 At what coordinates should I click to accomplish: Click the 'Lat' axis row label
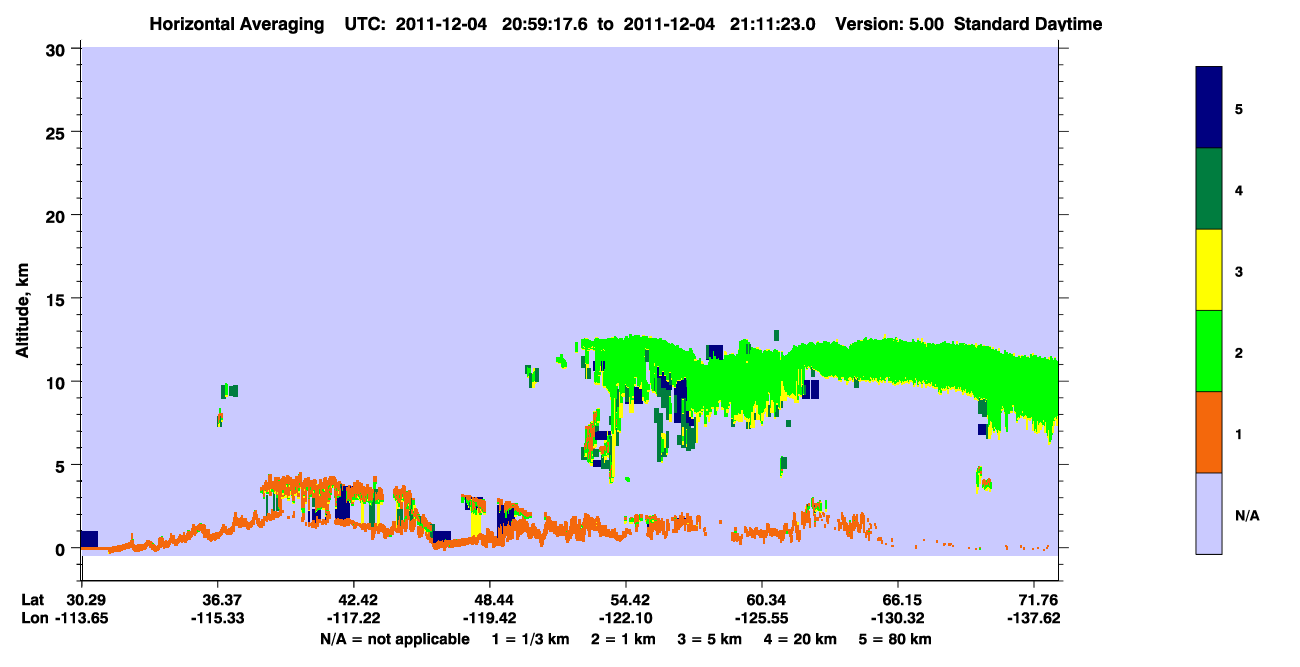[33, 600]
